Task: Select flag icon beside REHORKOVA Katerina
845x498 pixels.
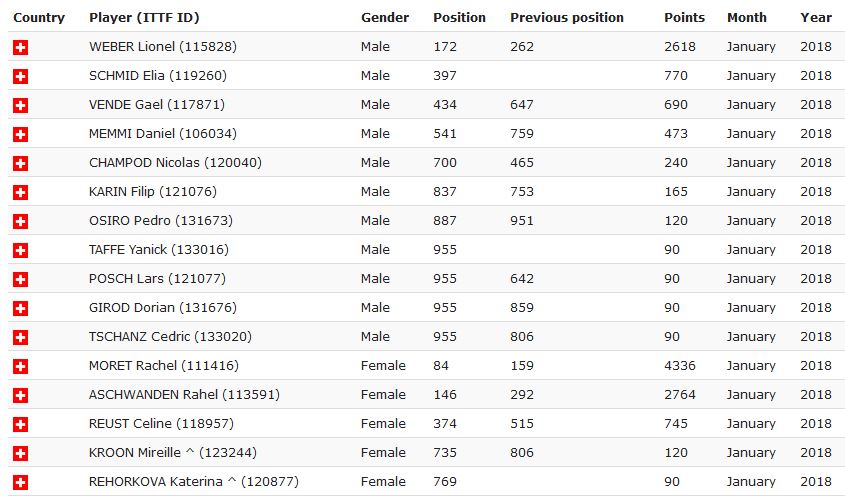Action: (20, 482)
